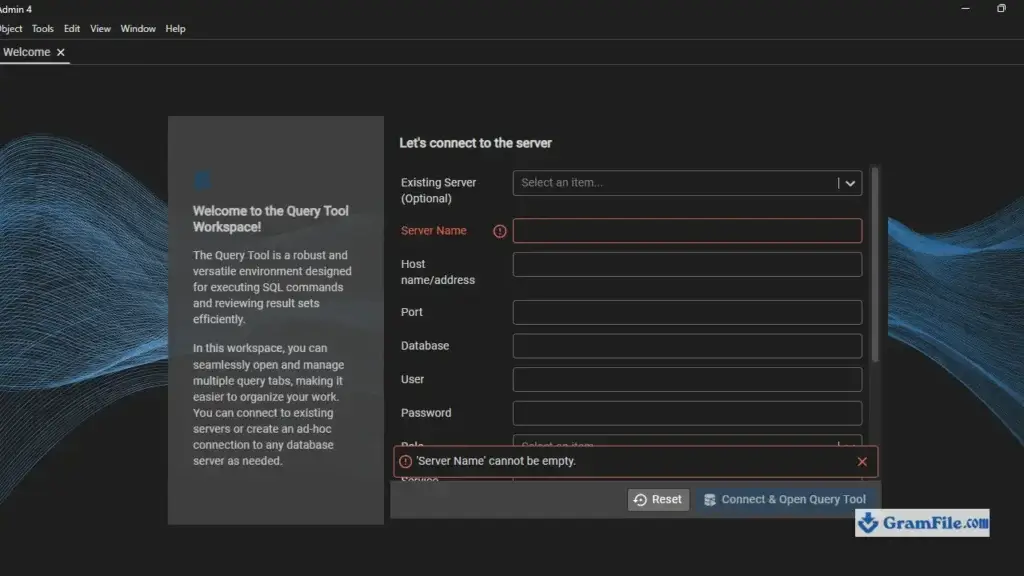Image resolution: width=1024 pixels, height=576 pixels.
Task: Click the User input field
Action: [x=687, y=379]
